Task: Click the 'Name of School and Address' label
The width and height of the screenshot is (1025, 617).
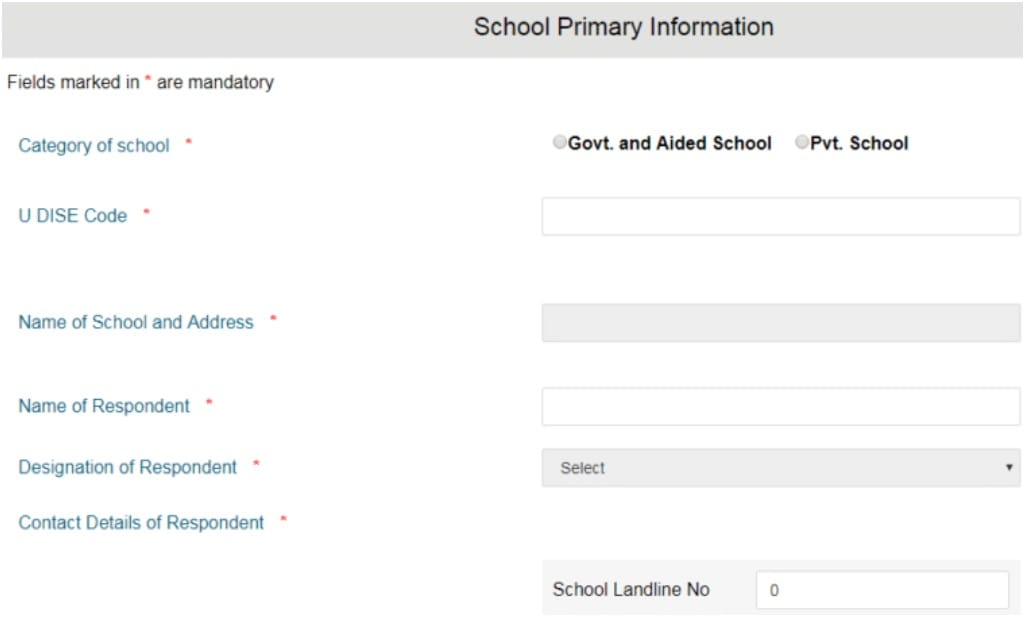Action: click(x=136, y=323)
